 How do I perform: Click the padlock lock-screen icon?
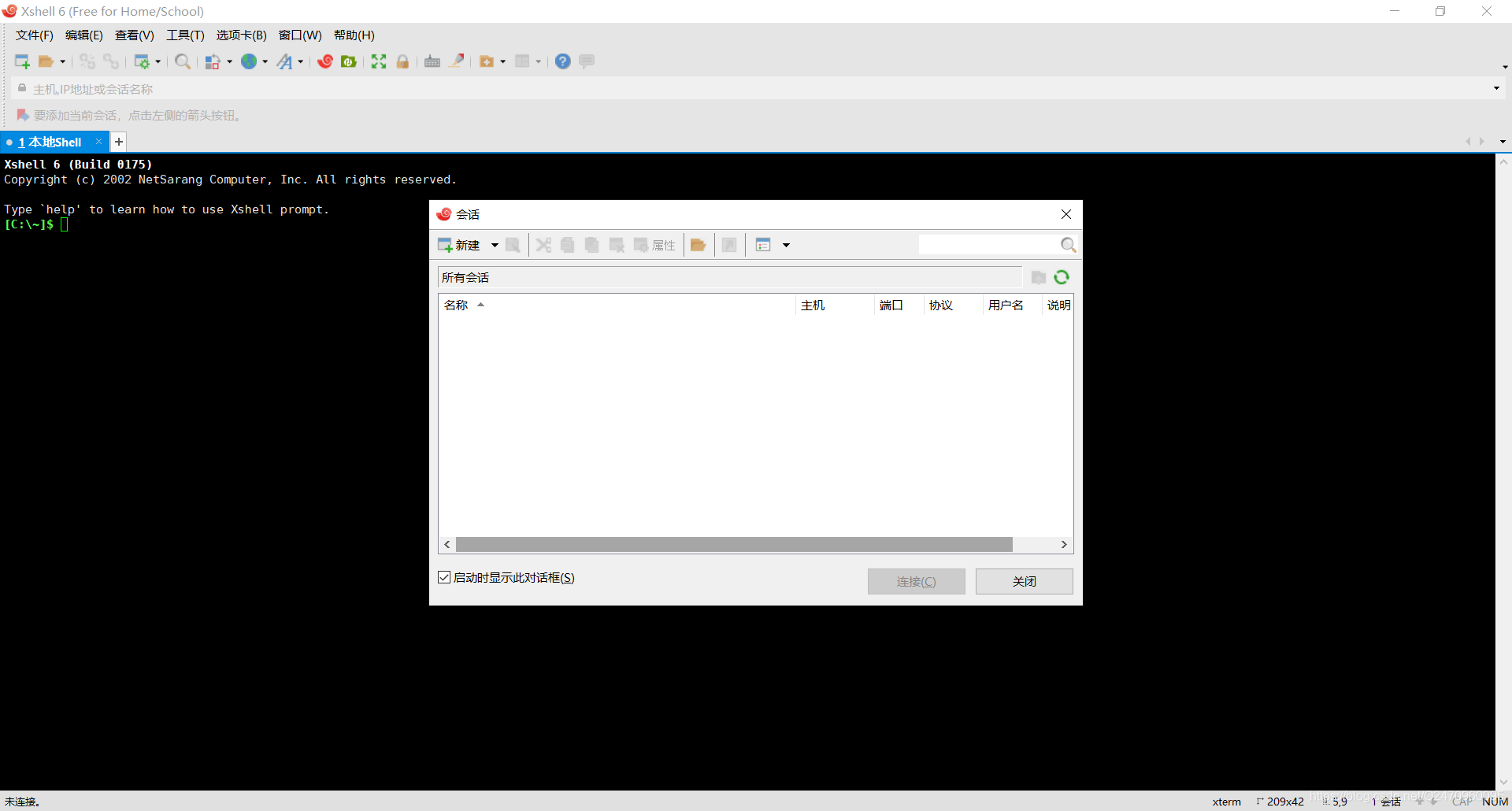tap(402, 61)
